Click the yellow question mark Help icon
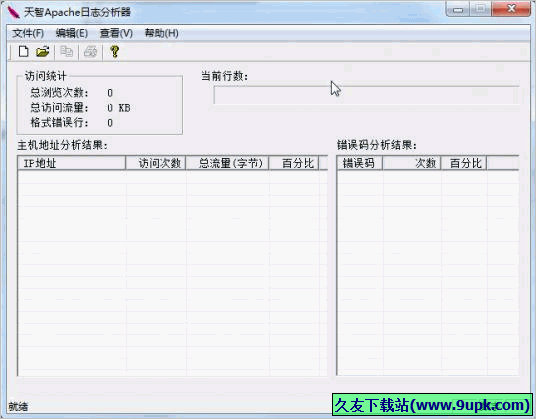 [x=115, y=52]
